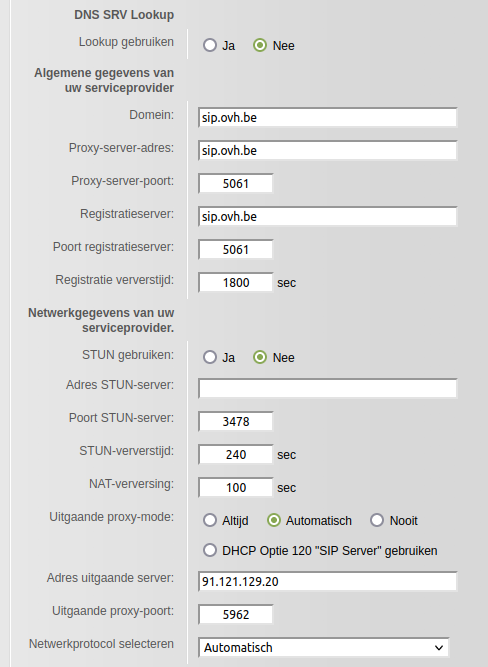Select Nee for STUN gebruiken
Image resolution: width=488 pixels, height=667 pixels.
click(x=260, y=357)
